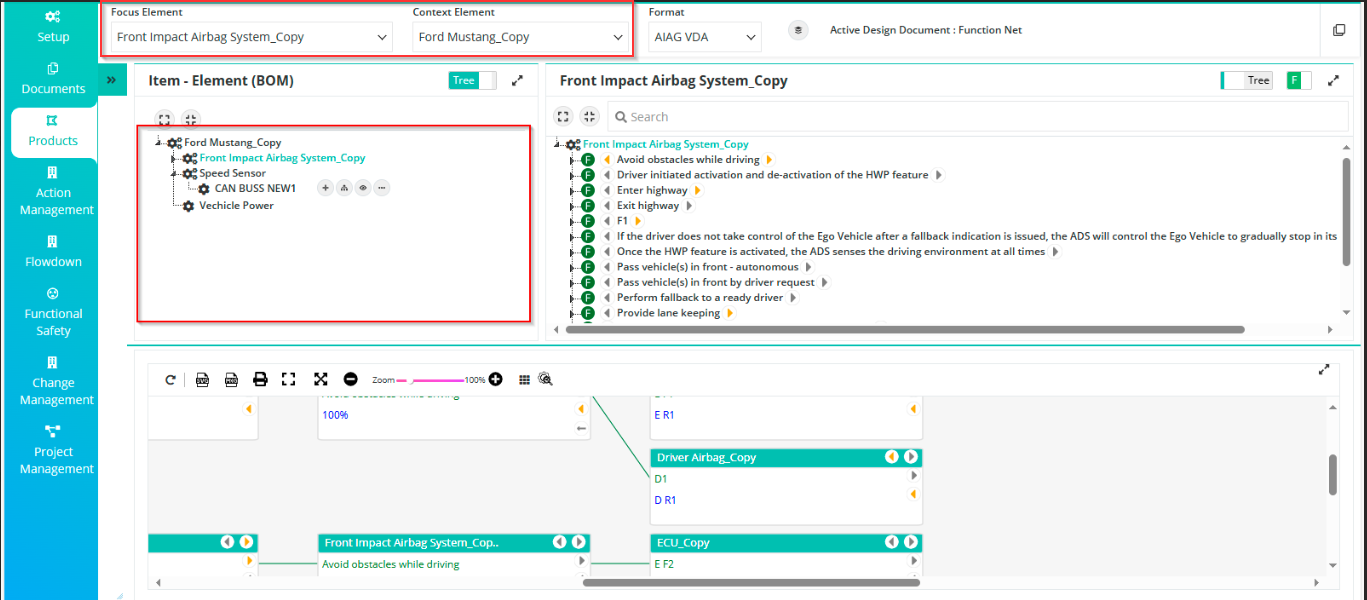The width and height of the screenshot is (1367, 600).
Task: Select the Products sidebar item
Action: click(x=53, y=131)
